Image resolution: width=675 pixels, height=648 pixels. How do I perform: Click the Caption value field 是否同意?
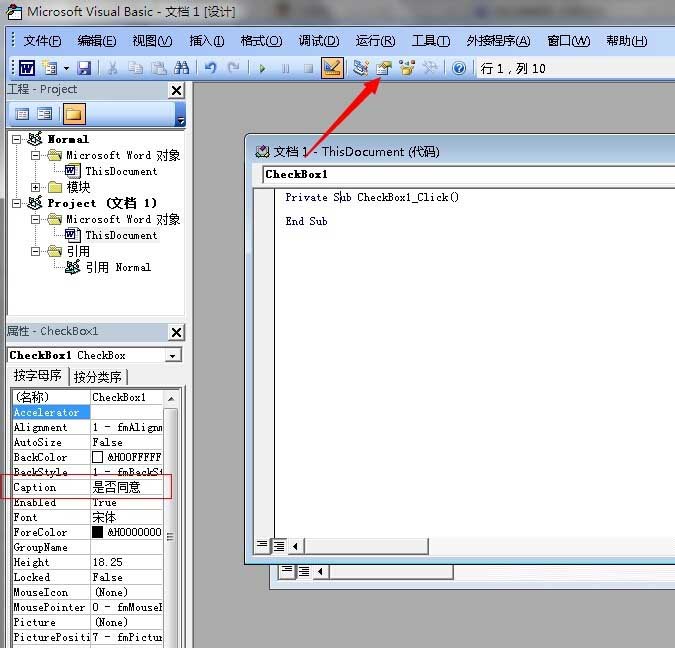click(125, 487)
